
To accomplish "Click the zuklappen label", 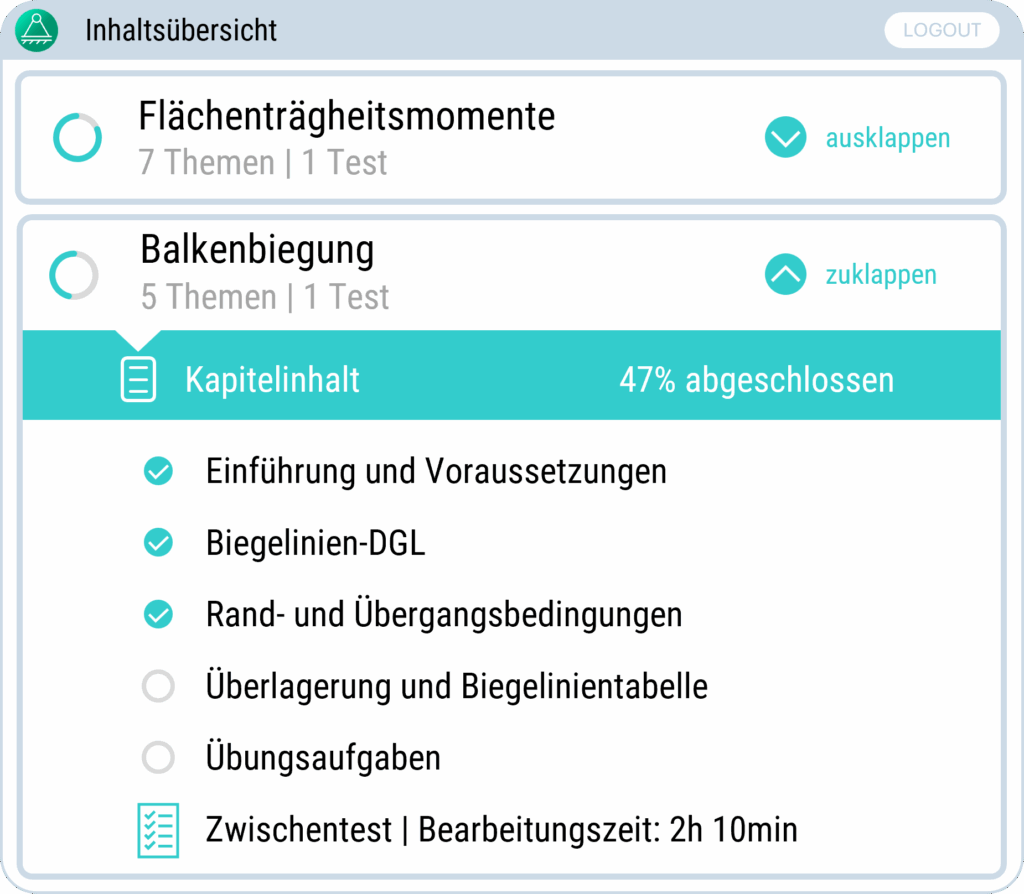I will pyautogui.click(x=881, y=275).
